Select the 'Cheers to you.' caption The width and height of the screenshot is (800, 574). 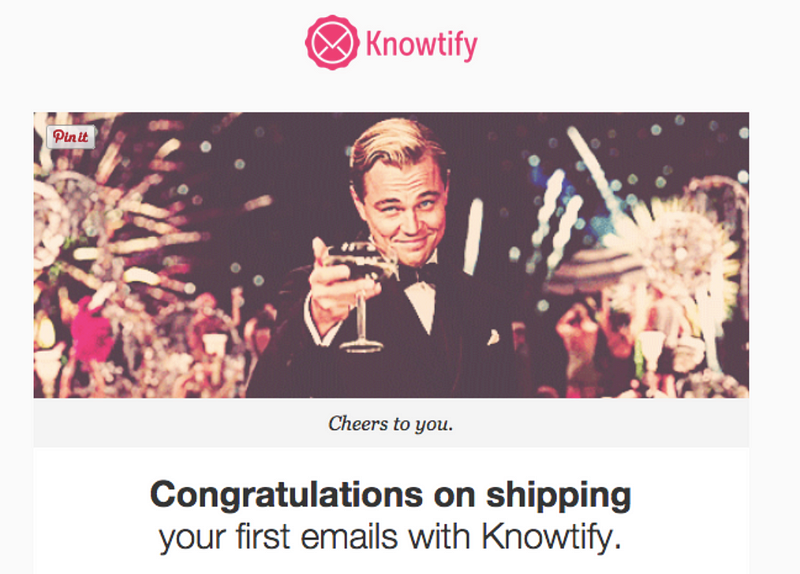pyautogui.click(x=391, y=423)
